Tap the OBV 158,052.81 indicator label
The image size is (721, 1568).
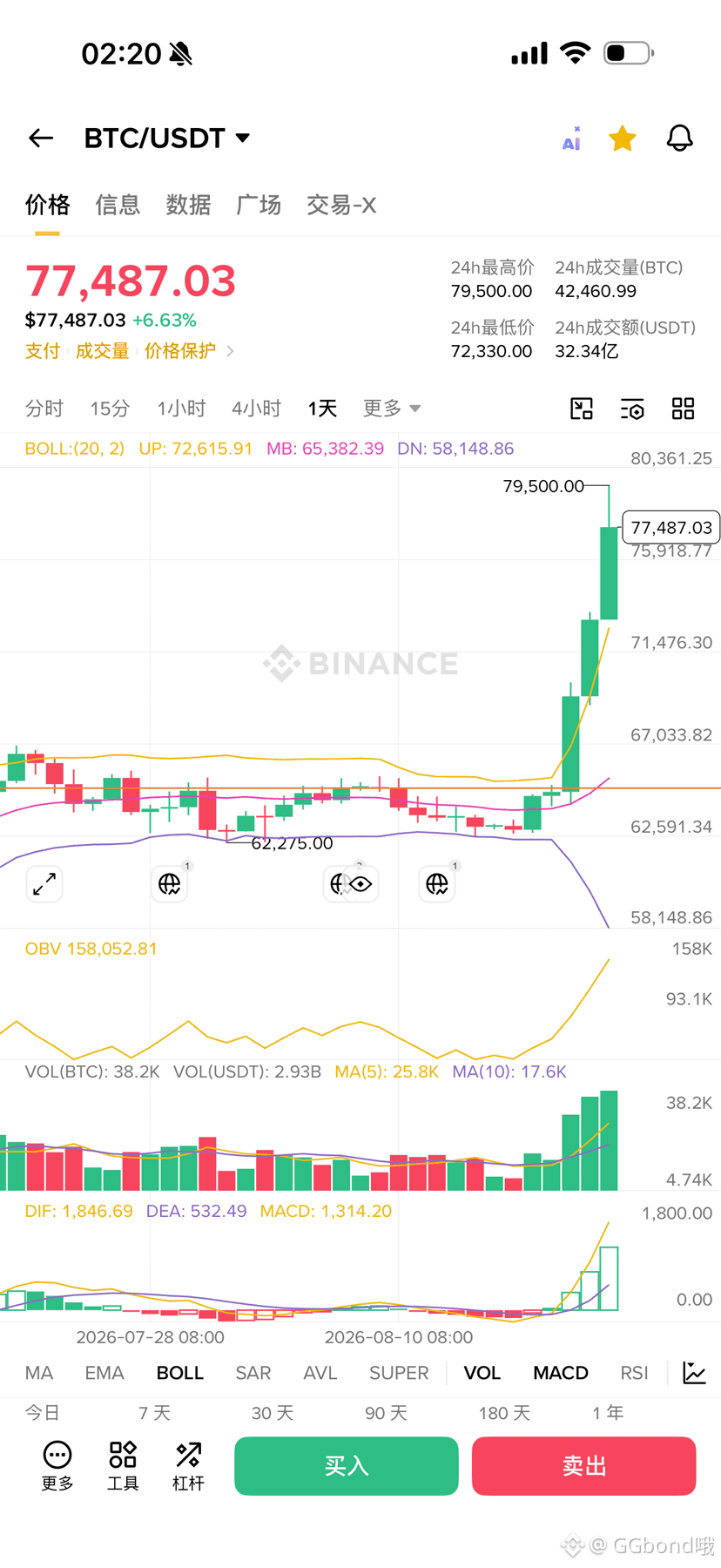tap(91, 949)
